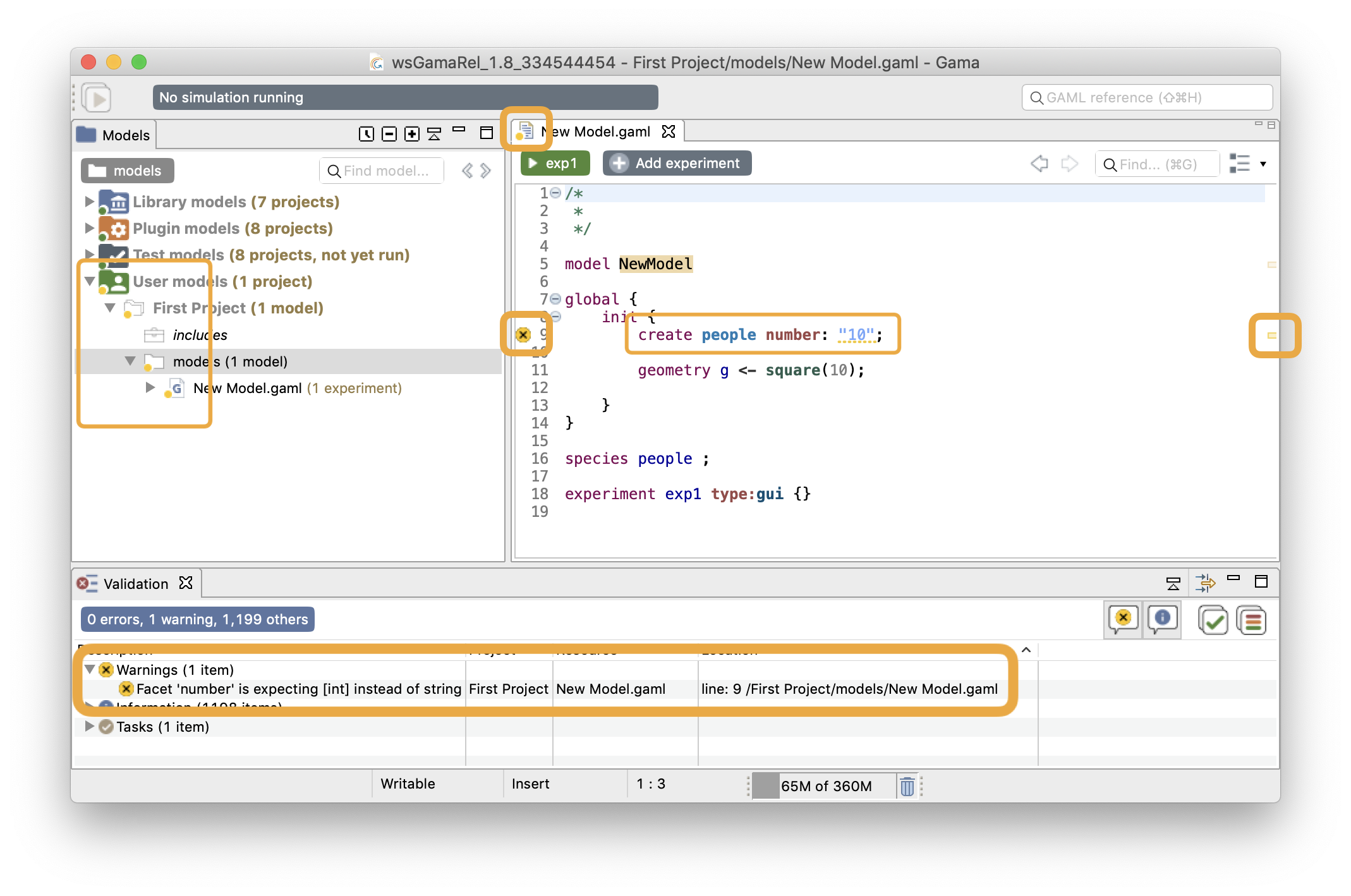Viewport: 1351px width, 896px height.
Task: Expand Library models tree node
Action: 89,202
